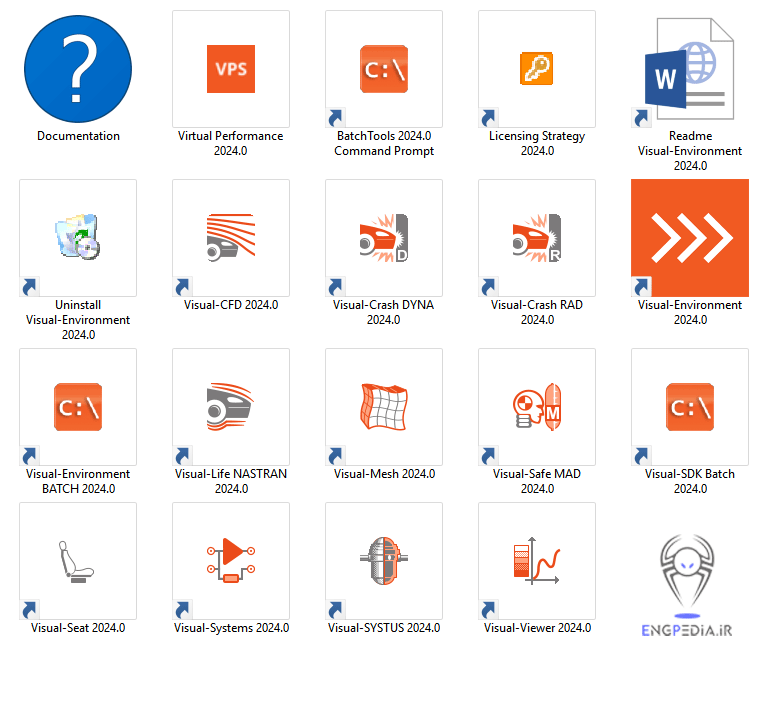Open Licensing Strategy 2024.0 key icon
The image size is (777, 702).
(537, 68)
